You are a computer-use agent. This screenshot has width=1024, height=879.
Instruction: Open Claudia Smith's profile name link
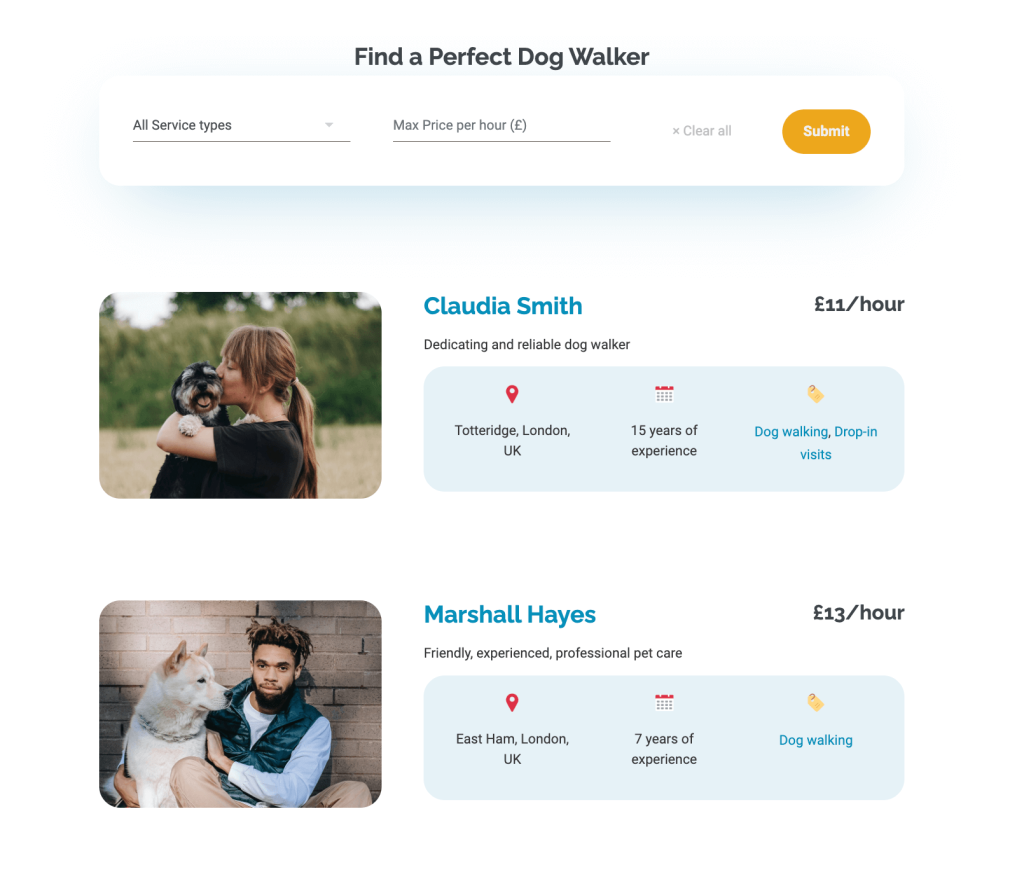pyautogui.click(x=503, y=306)
